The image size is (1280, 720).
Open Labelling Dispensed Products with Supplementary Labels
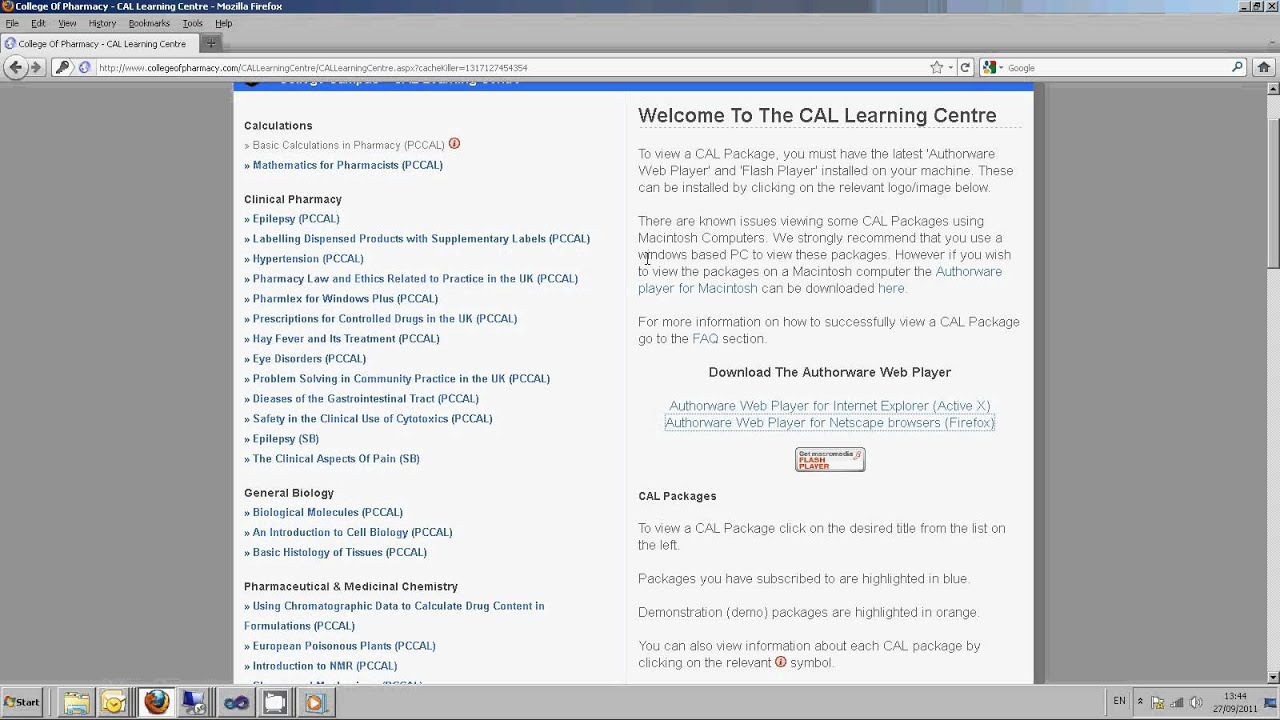click(421, 238)
